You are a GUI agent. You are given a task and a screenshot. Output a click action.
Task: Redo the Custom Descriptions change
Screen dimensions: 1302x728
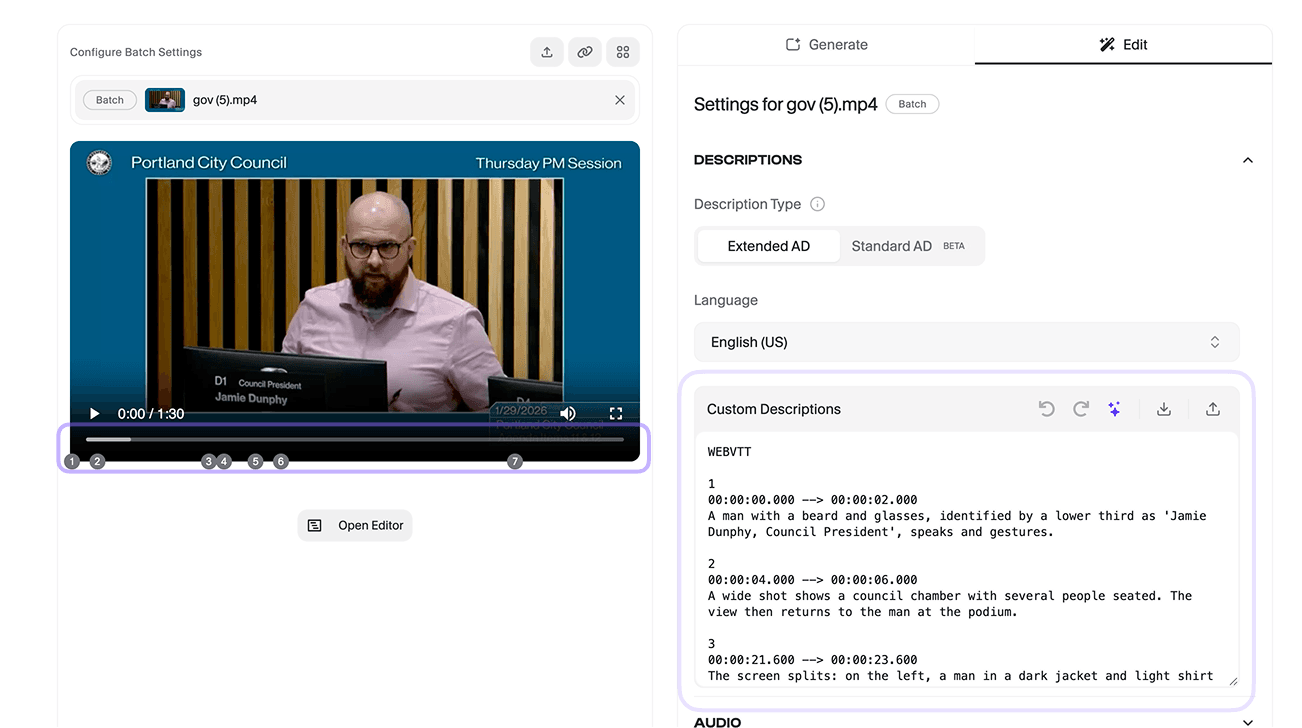pyautogui.click(x=1081, y=409)
